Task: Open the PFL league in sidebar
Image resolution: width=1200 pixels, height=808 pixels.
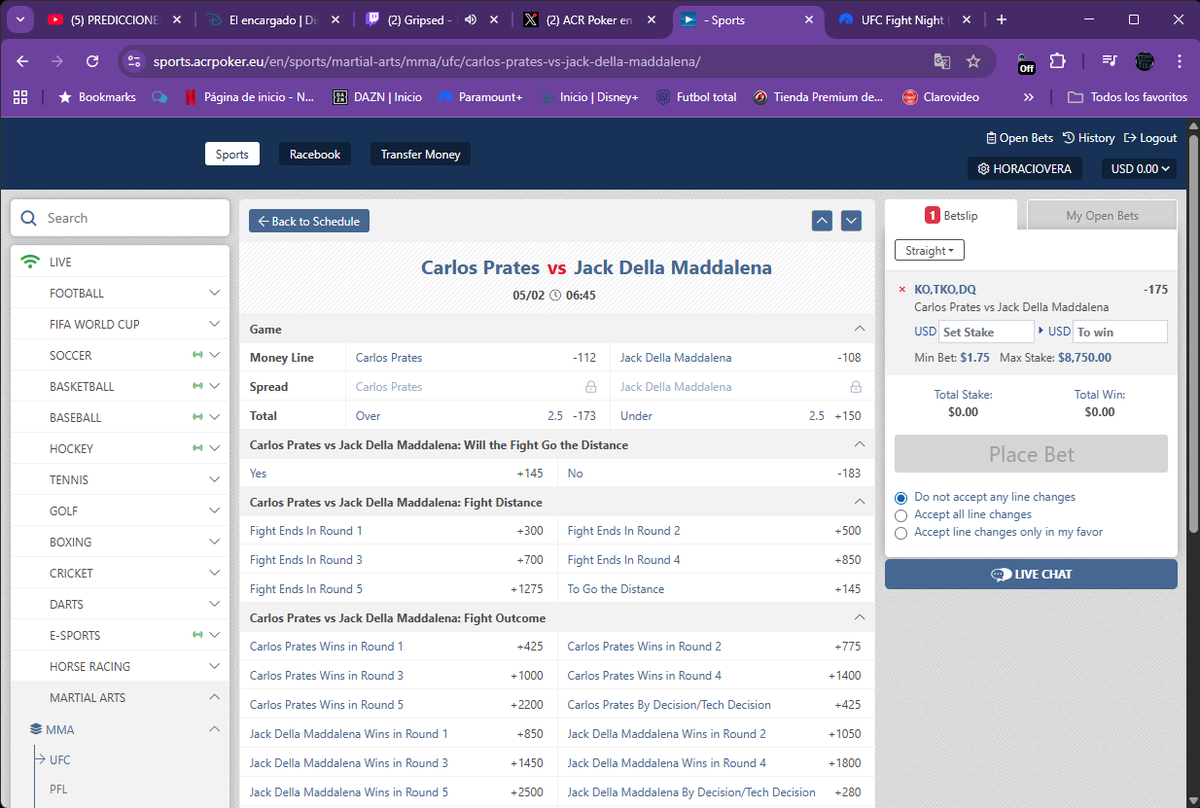Action: pyautogui.click(x=59, y=789)
